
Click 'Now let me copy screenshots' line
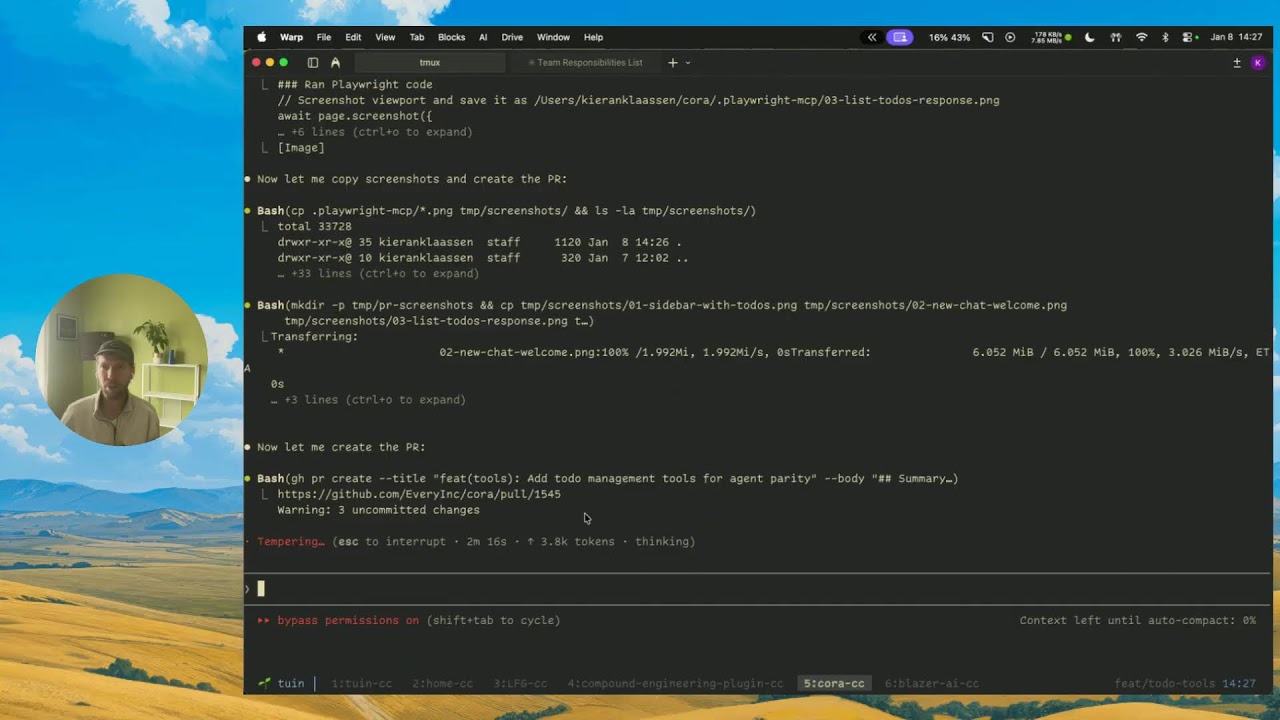[412, 179]
